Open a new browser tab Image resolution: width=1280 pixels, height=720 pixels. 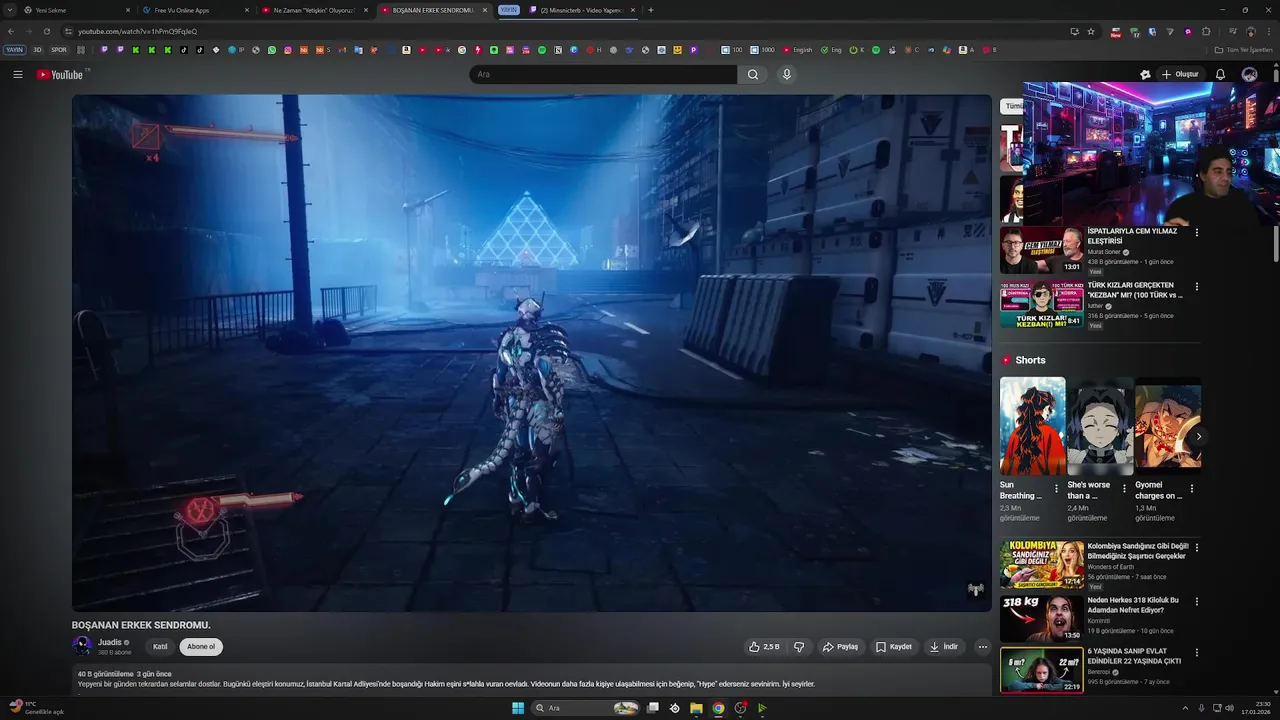click(x=651, y=10)
